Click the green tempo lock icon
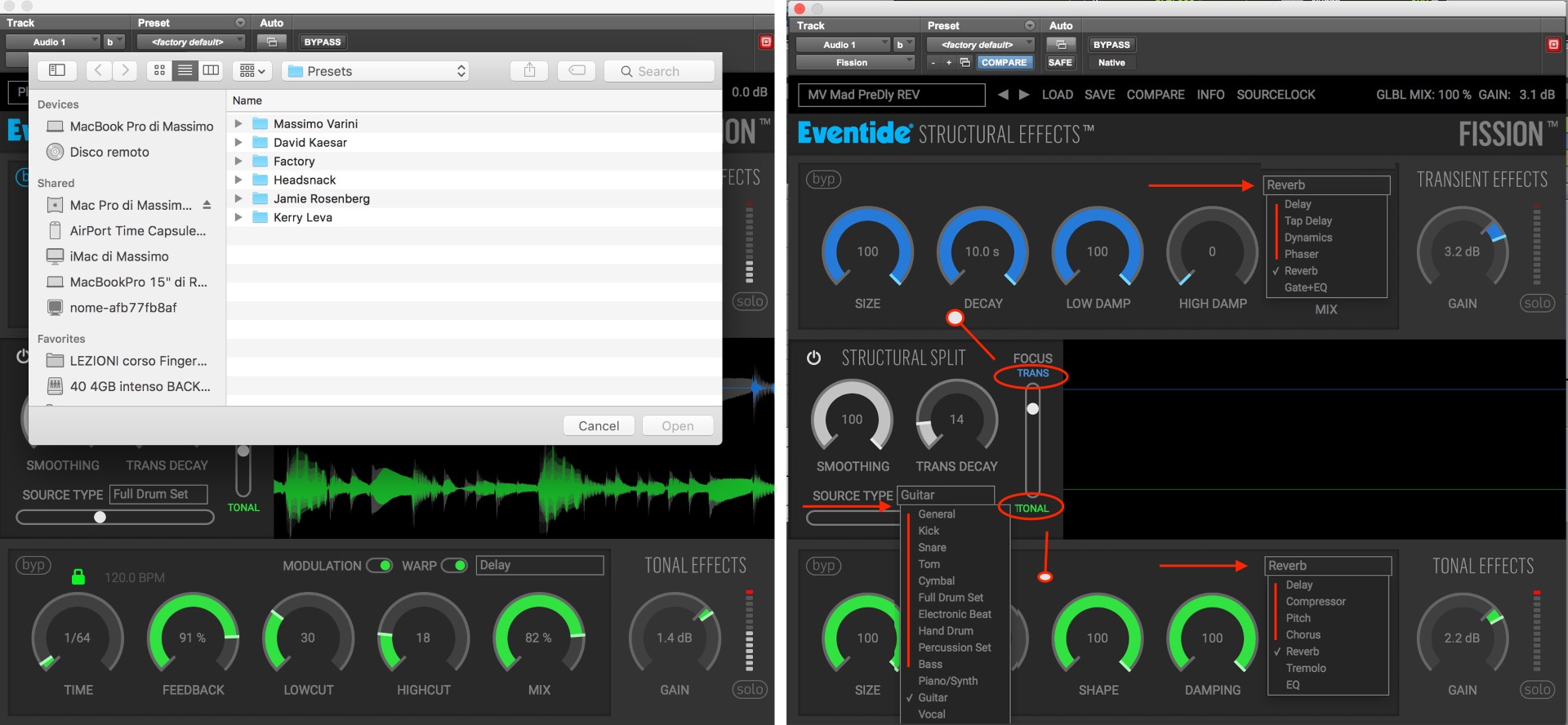Viewport: 1568px width, 725px height. click(78, 576)
